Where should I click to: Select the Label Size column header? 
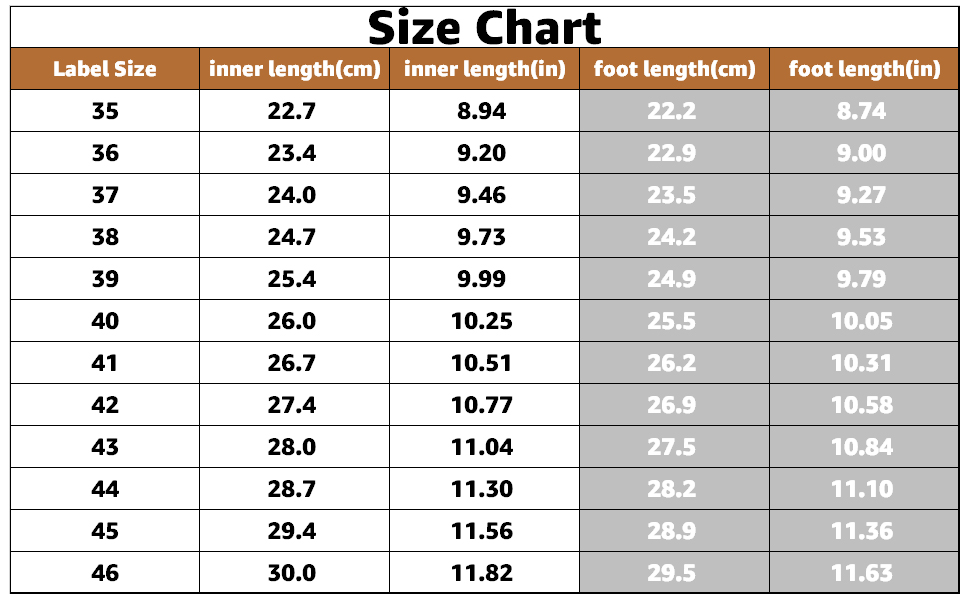(105, 69)
